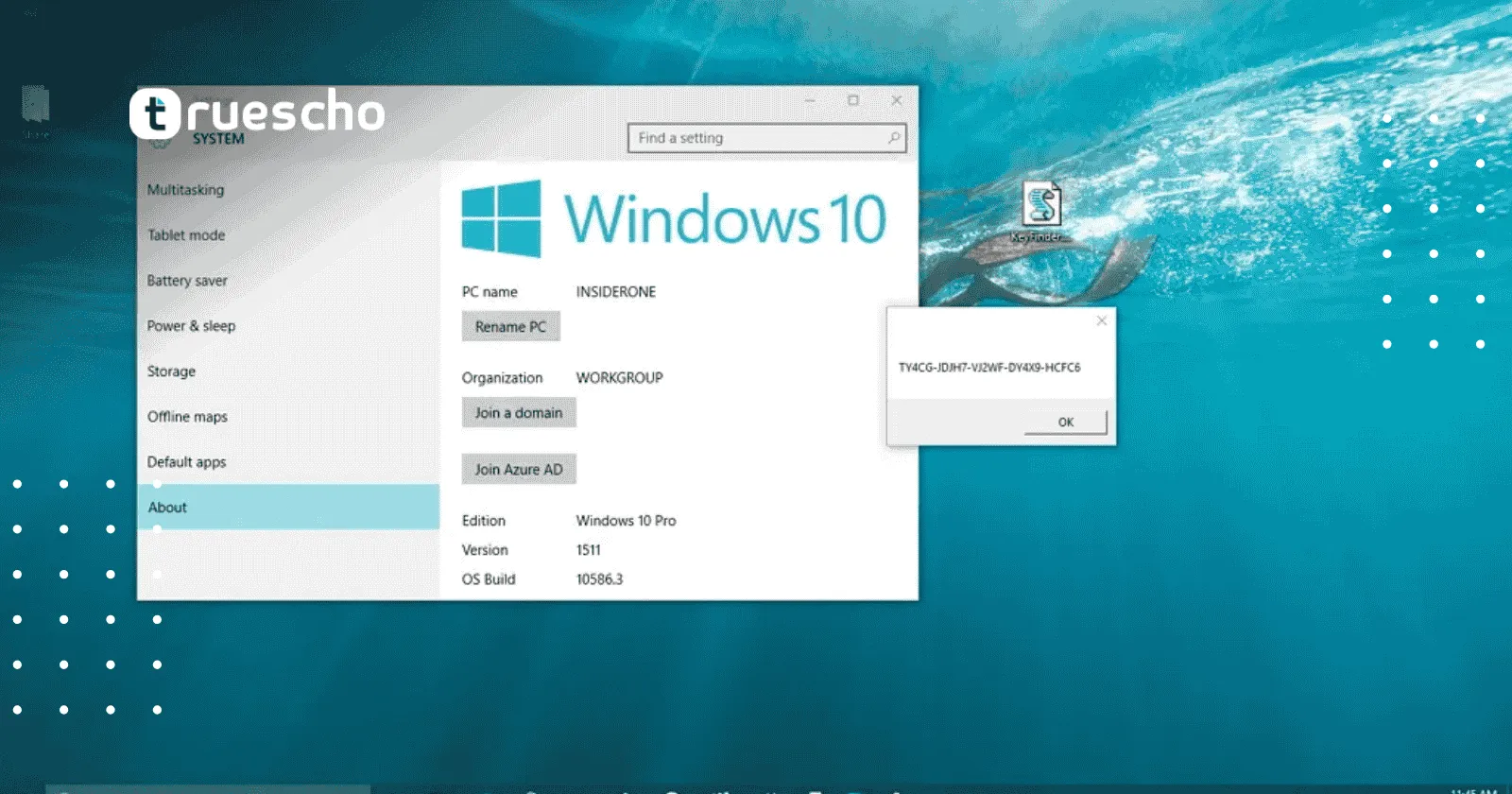This screenshot has height=794, width=1512.
Task: Click the Join a domain button
Action: tap(518, 413)
